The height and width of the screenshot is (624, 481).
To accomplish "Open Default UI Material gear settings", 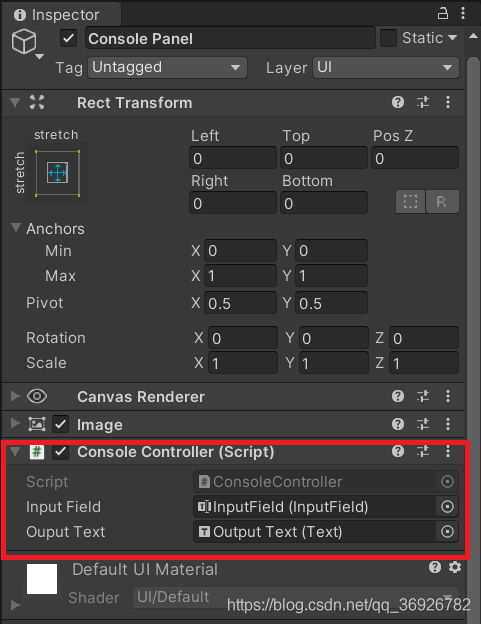I will tap(455, 567).
